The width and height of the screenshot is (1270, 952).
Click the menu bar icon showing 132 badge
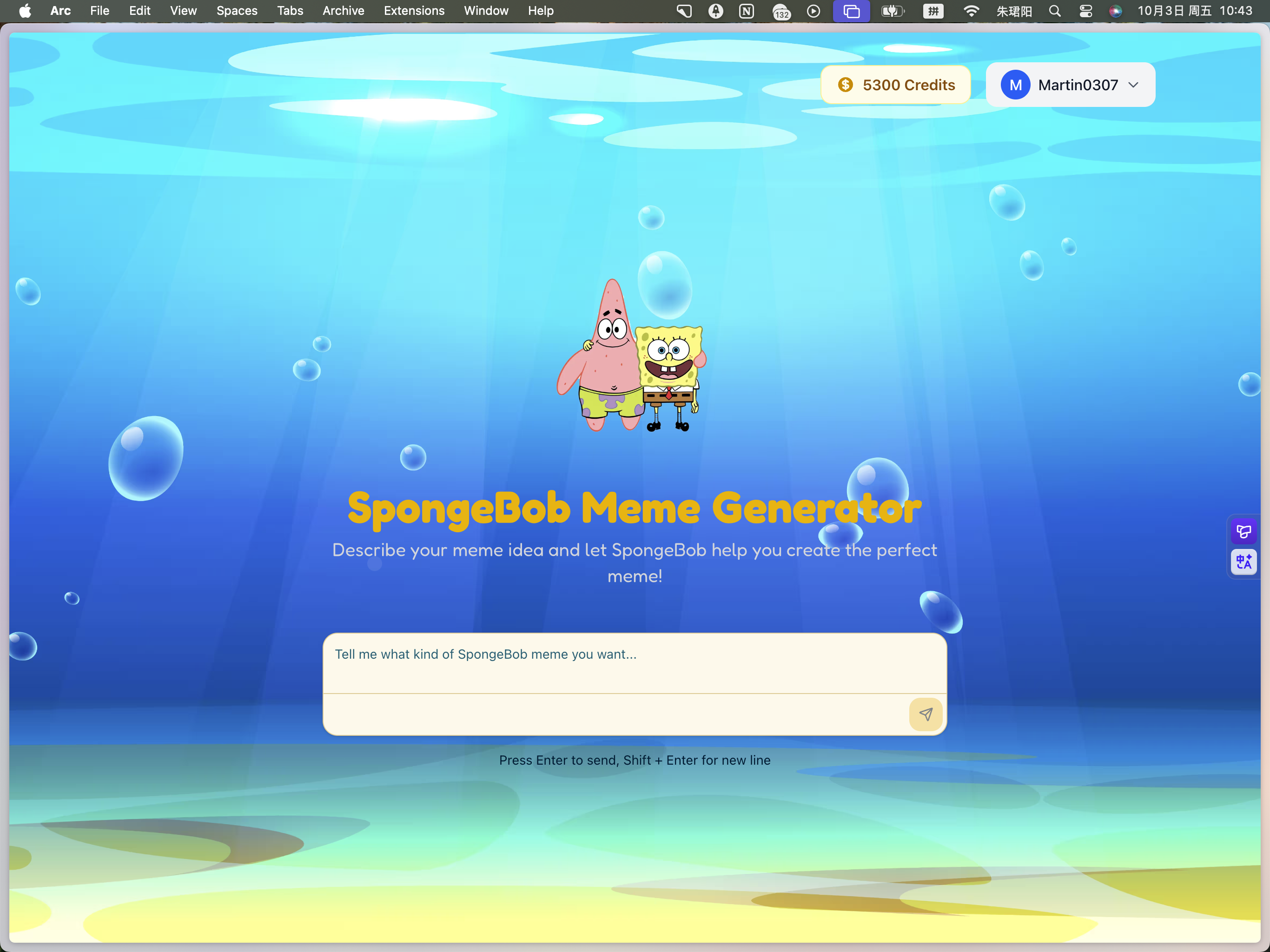click(x=781, y=12)
